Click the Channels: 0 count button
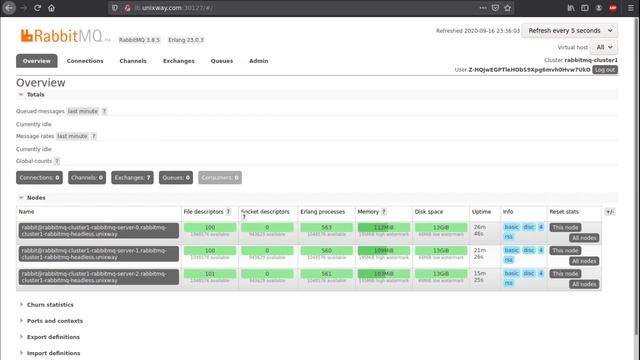 (87, 178)
